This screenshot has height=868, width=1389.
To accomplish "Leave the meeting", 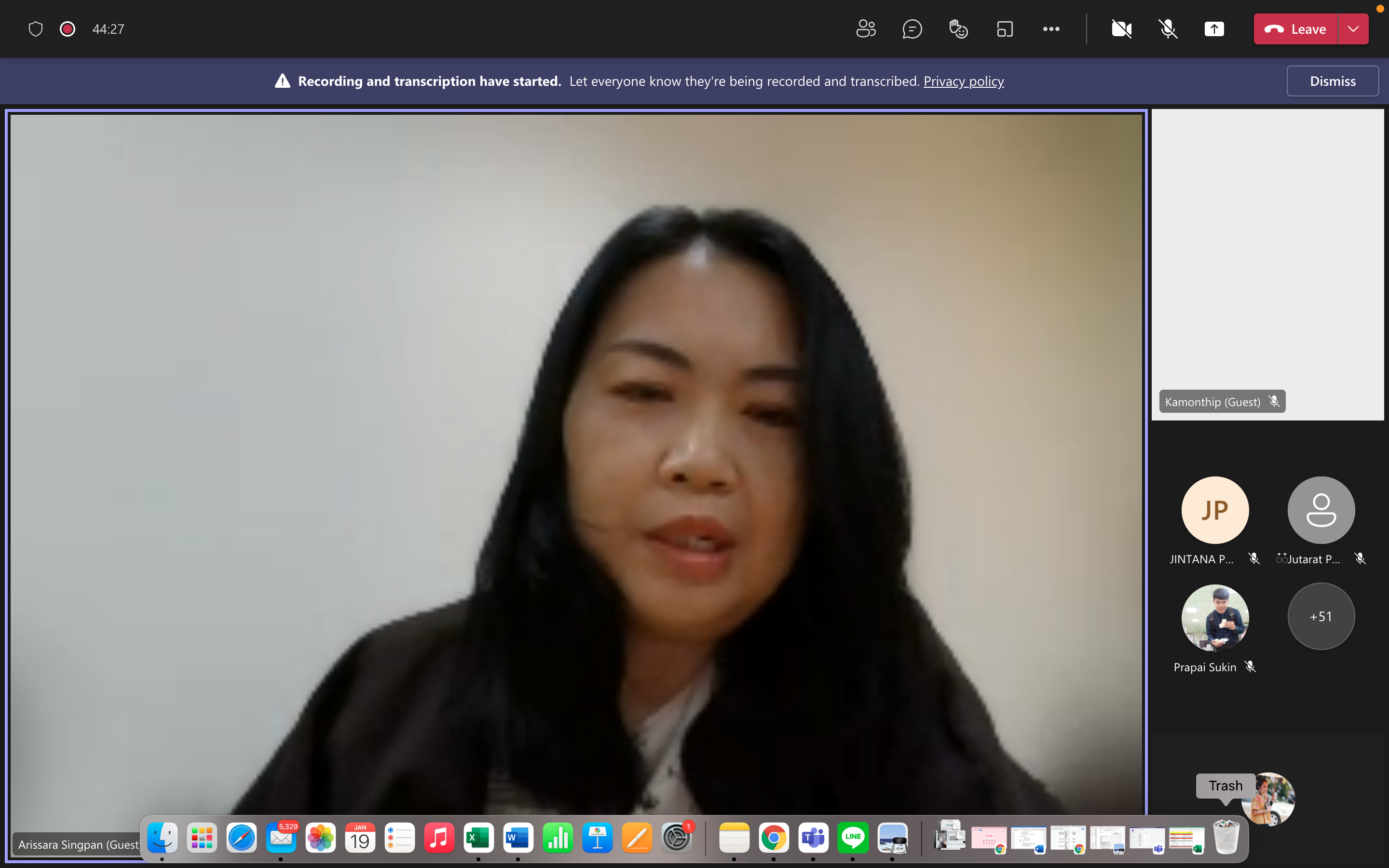I will click(x=1295, y=29).
